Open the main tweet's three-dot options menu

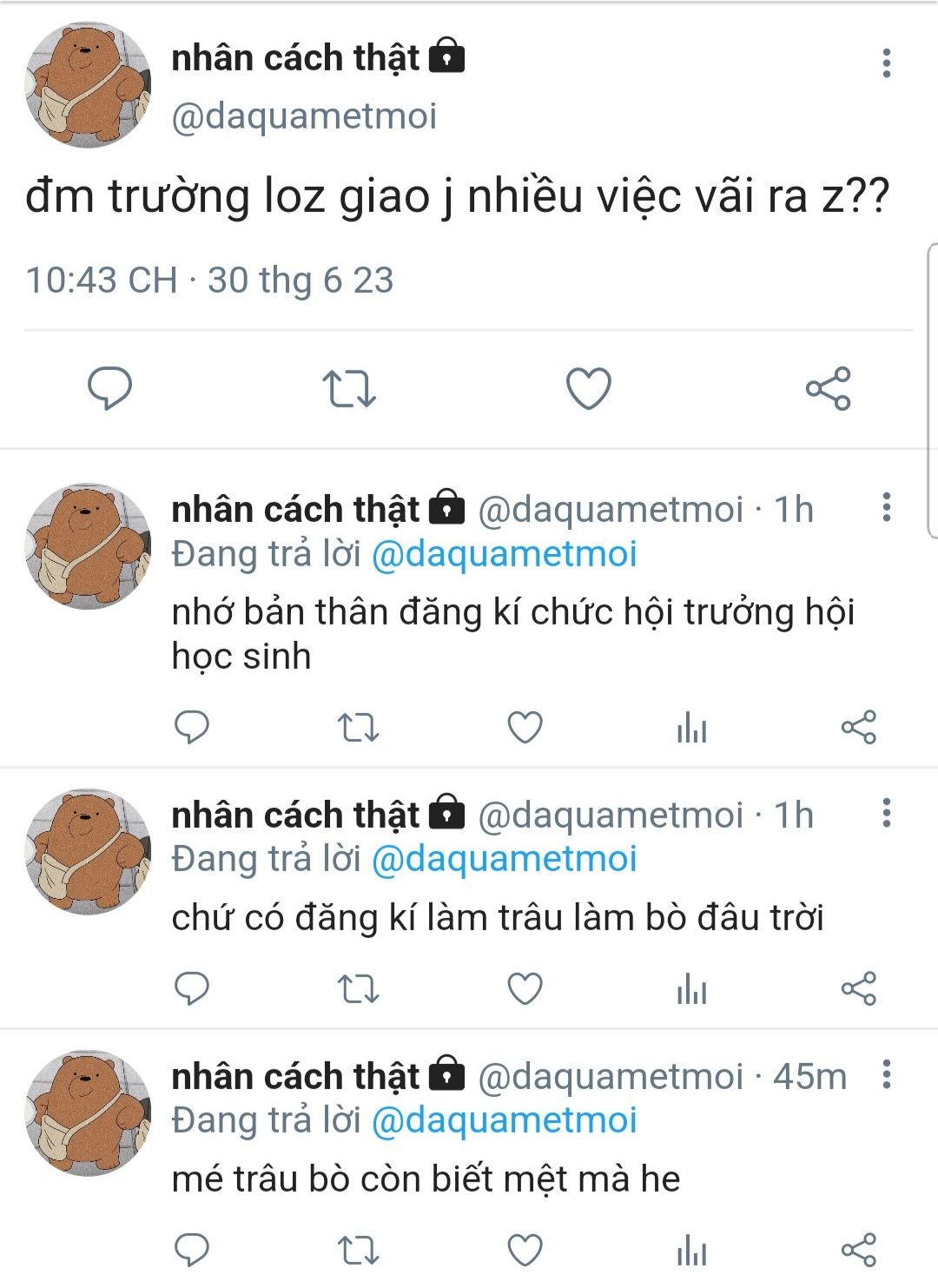[886, 63]
